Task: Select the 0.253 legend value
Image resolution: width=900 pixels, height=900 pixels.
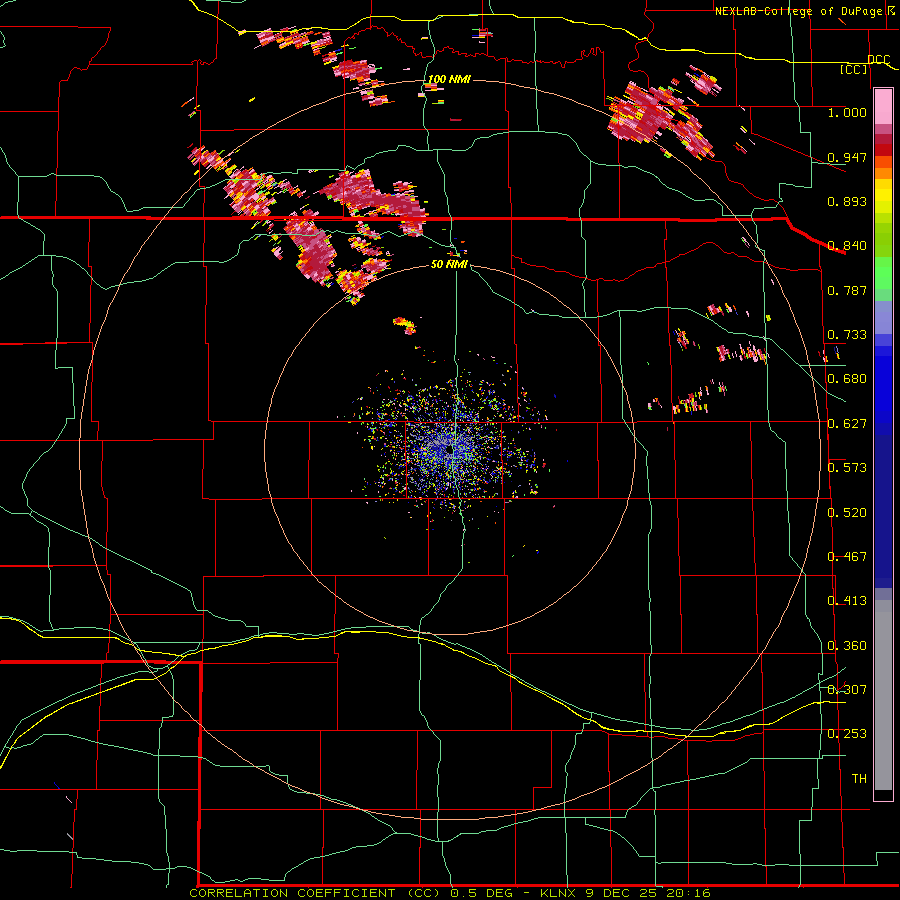Action: click(847, 734)
